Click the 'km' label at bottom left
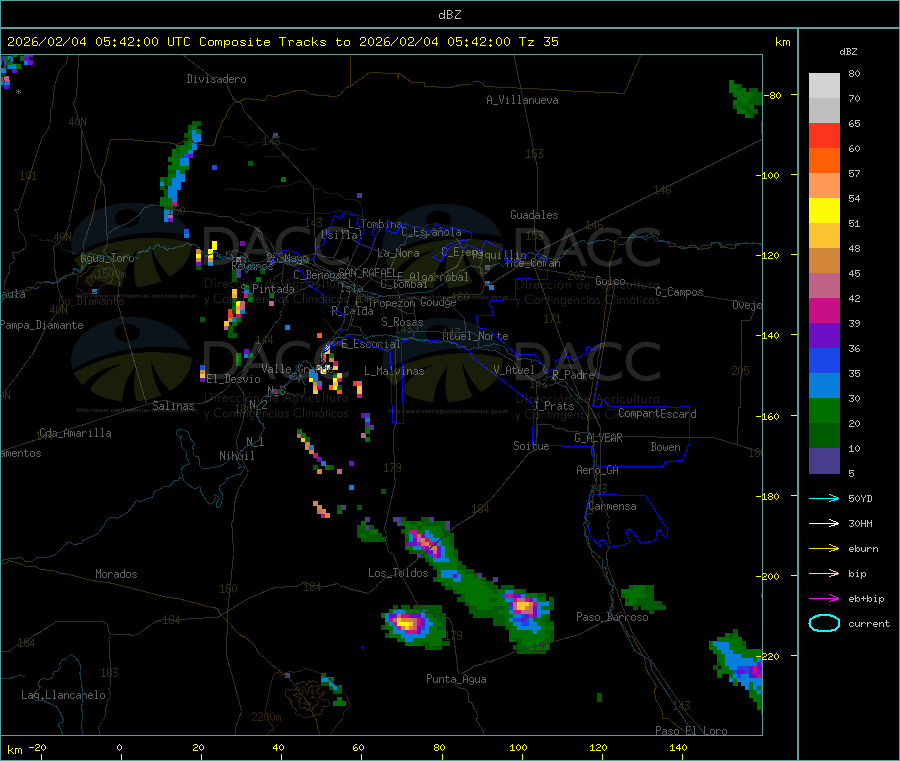The image size is (900, 761). click(15, 750)
